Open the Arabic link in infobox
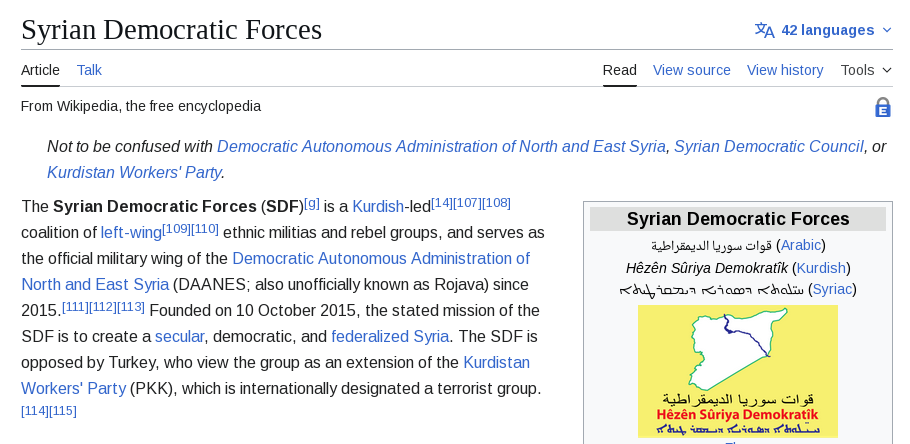The height and width of the screenshot is (444, 910). (801, 246)
